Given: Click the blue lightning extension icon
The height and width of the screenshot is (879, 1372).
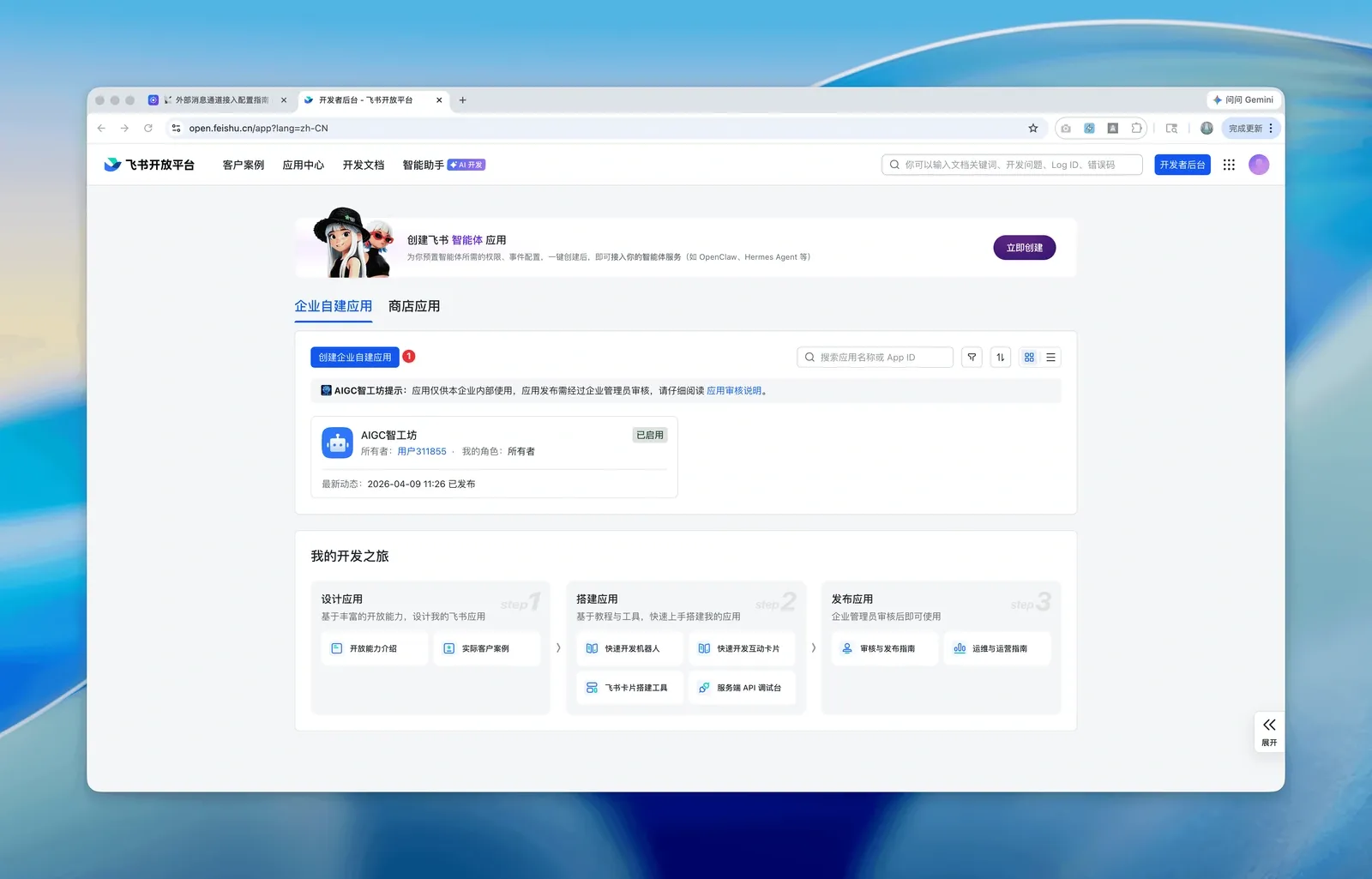Looking at the screenshot, I should tap(1089, 128).
